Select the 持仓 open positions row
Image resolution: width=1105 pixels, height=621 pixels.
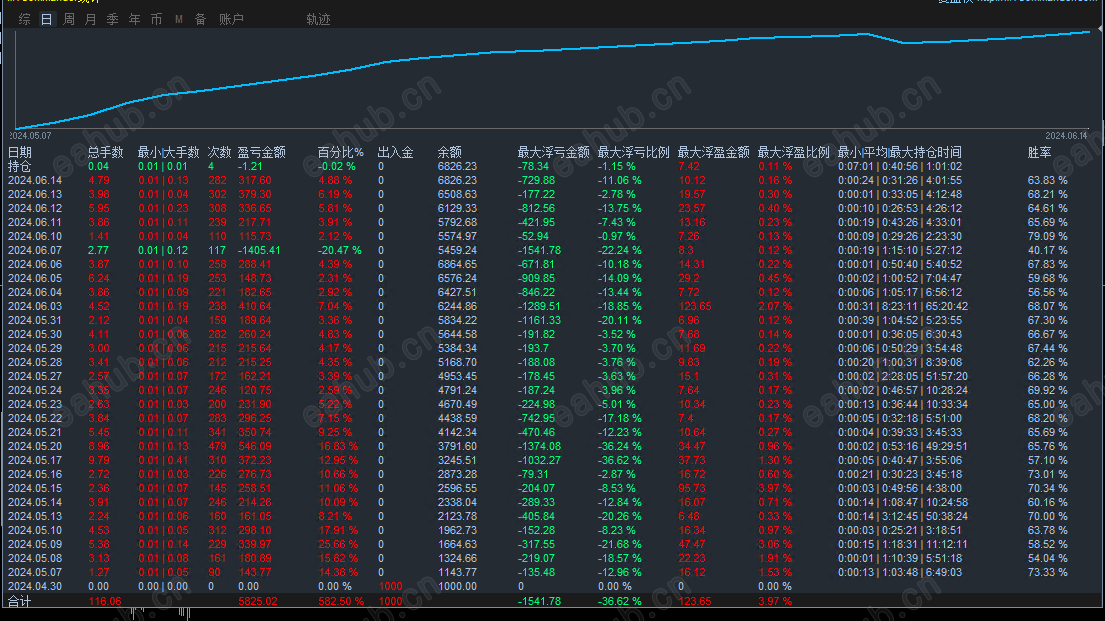pos(552,166)
